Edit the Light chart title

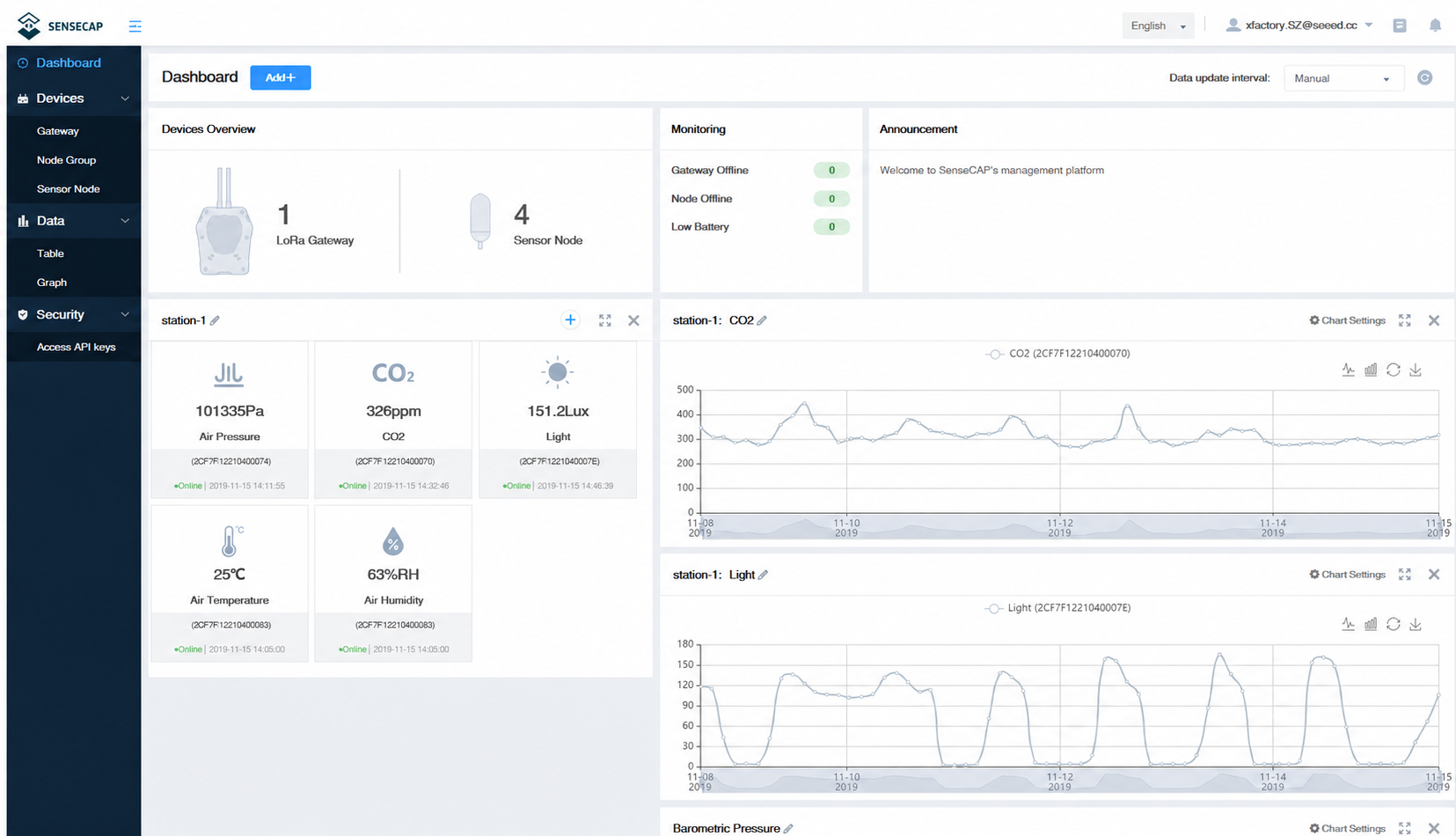(x=763, y=575)
